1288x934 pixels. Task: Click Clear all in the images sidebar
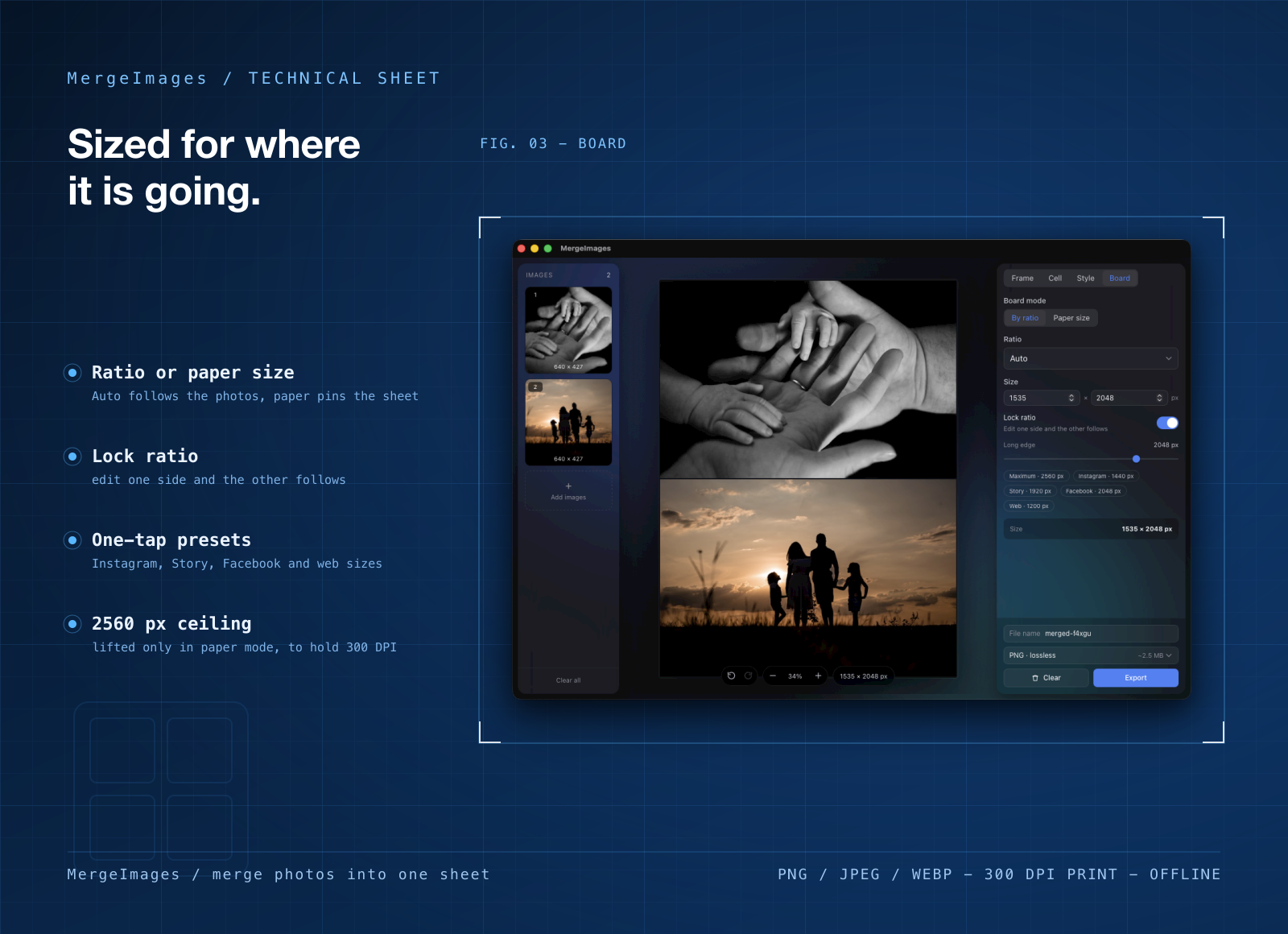pyautogui.click(x=568, y=680)
